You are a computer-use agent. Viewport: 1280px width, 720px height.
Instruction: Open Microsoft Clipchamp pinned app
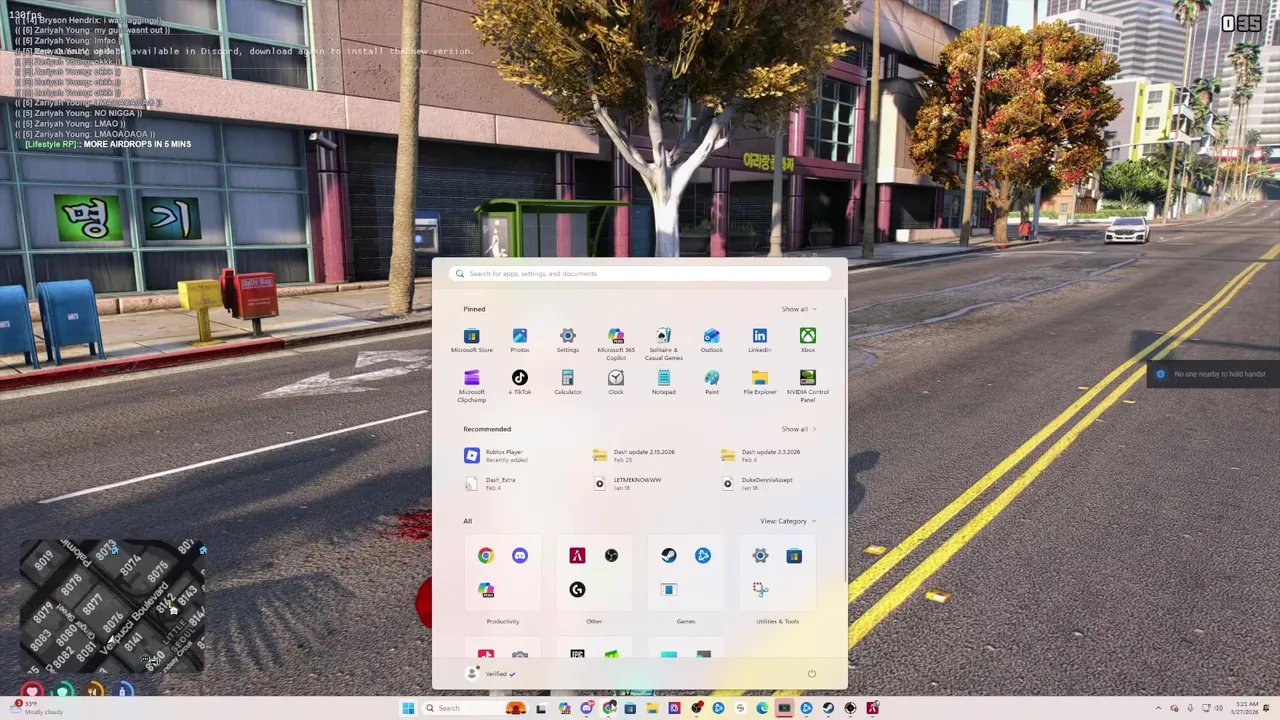click(x=471, y=385)
